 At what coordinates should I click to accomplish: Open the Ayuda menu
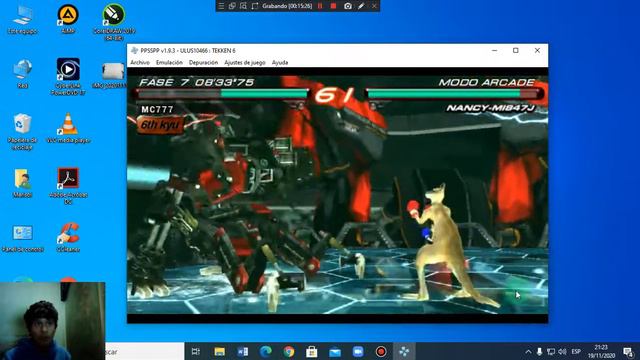point(280,62)
